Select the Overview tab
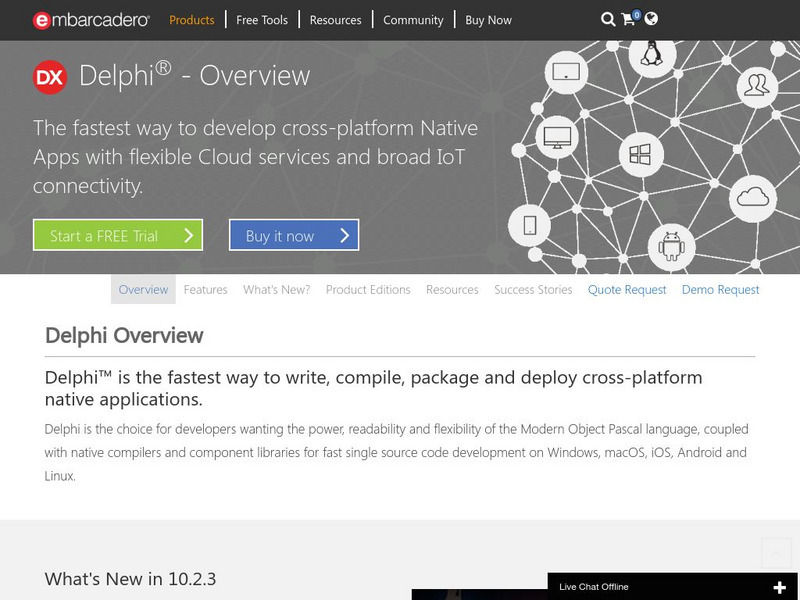Image resolution: width=800 pixels, height=600 pixels. point(143,289)
